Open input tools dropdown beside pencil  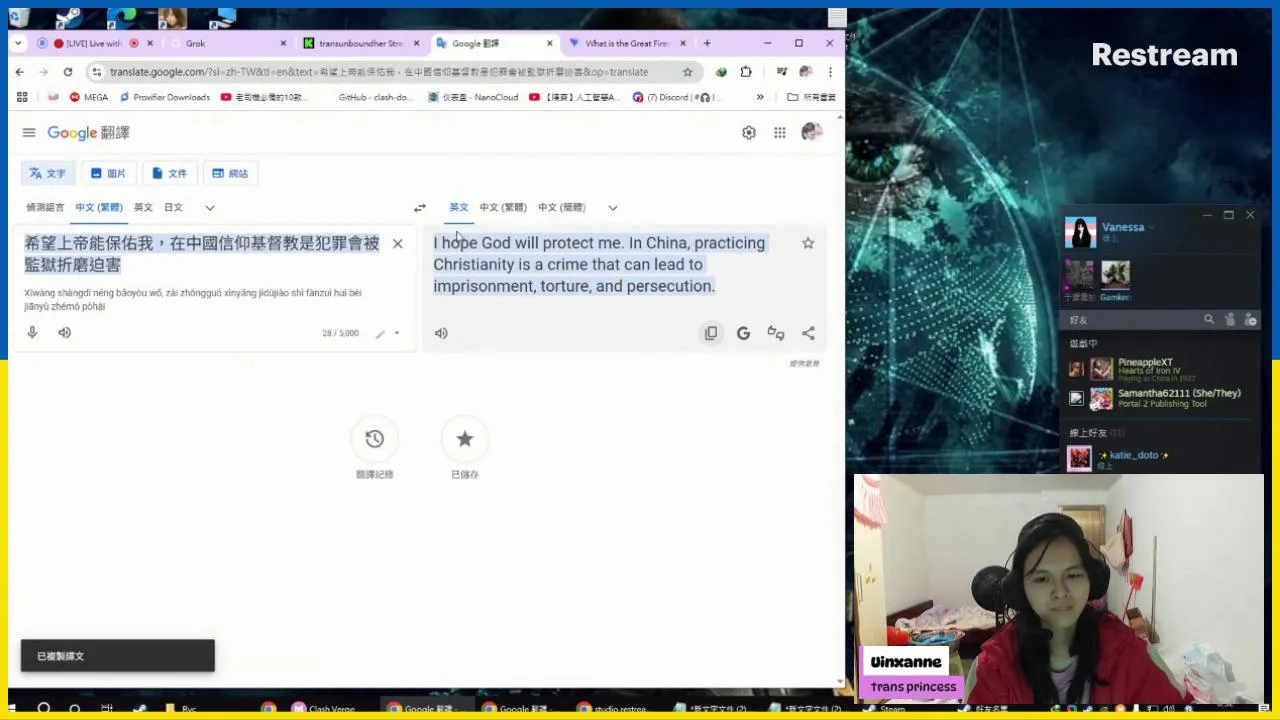pyautogui.click(x=396, y=334)
